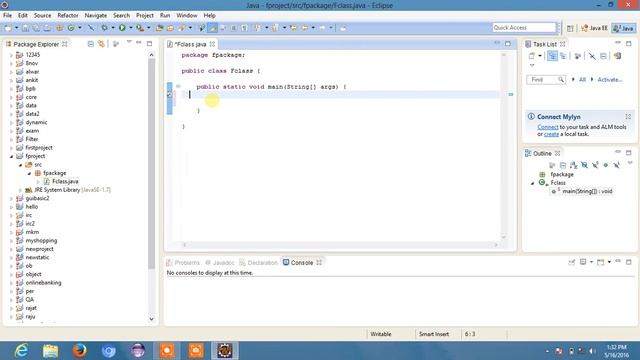Click the Open Perspective icon
The width and height of the screenshot is (640, 360).
point(570,28)
